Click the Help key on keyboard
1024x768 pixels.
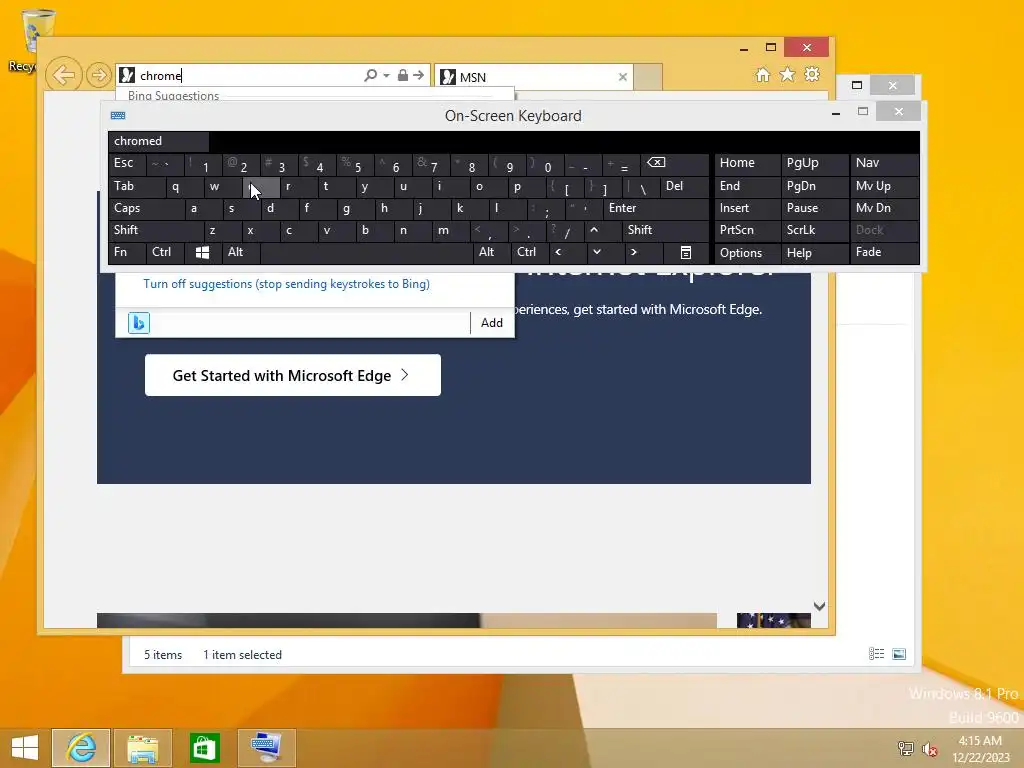814,252
